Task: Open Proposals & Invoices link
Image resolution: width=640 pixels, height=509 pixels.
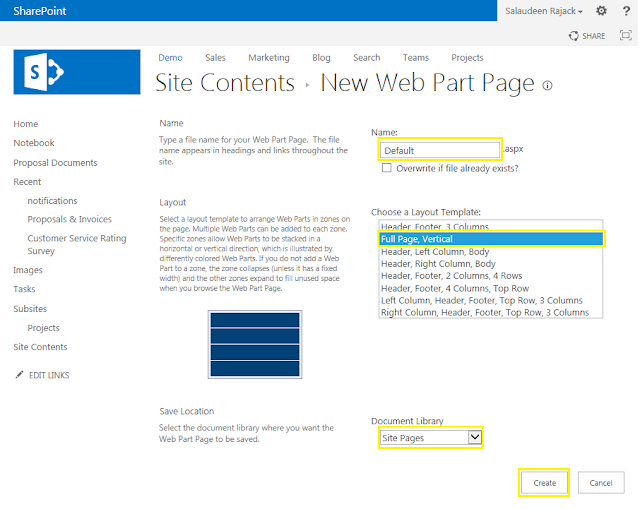Action: tap(69, 219)
